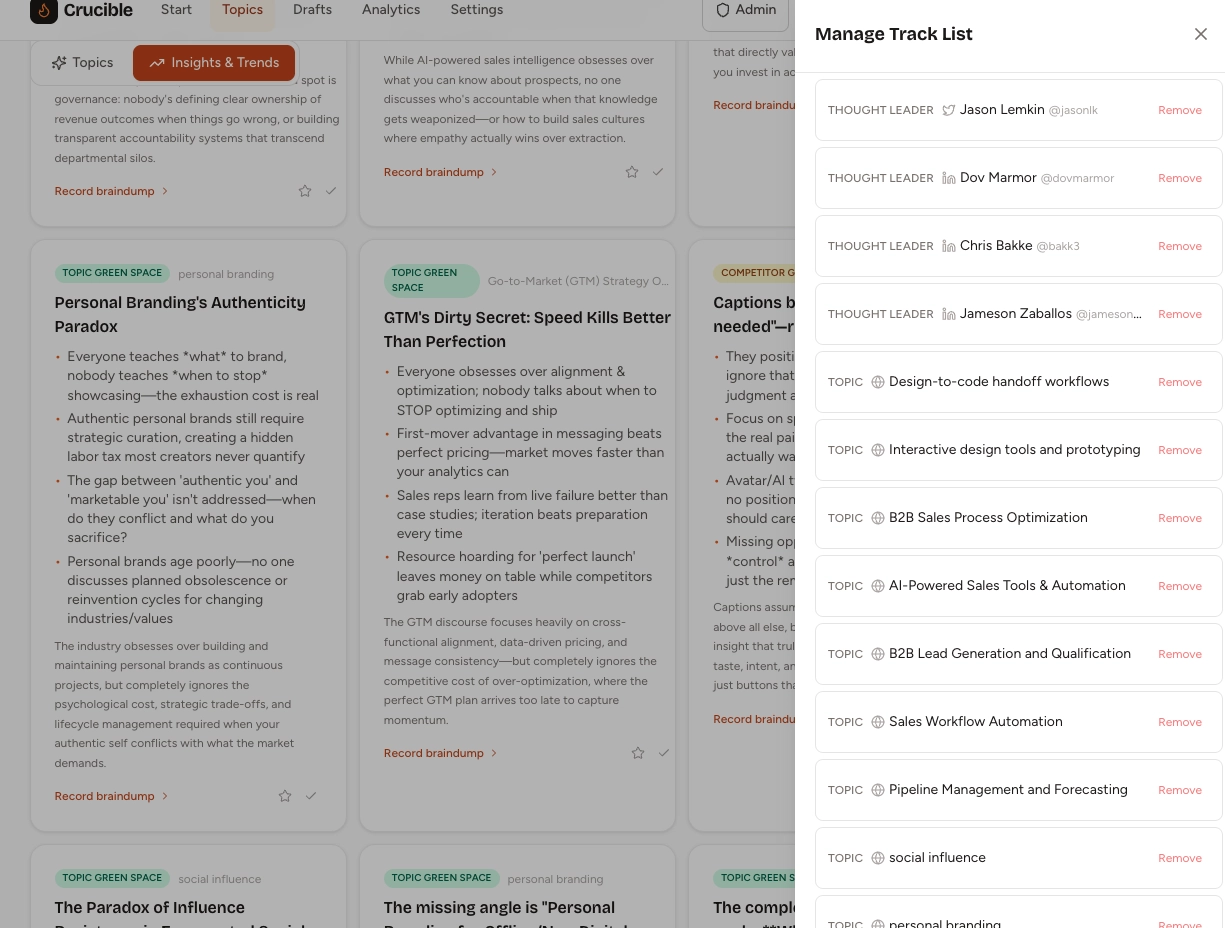Click the Go-to-Market (GTM) Strategy category label
This screenshot has height=928, width=1225.
point(578,281)
